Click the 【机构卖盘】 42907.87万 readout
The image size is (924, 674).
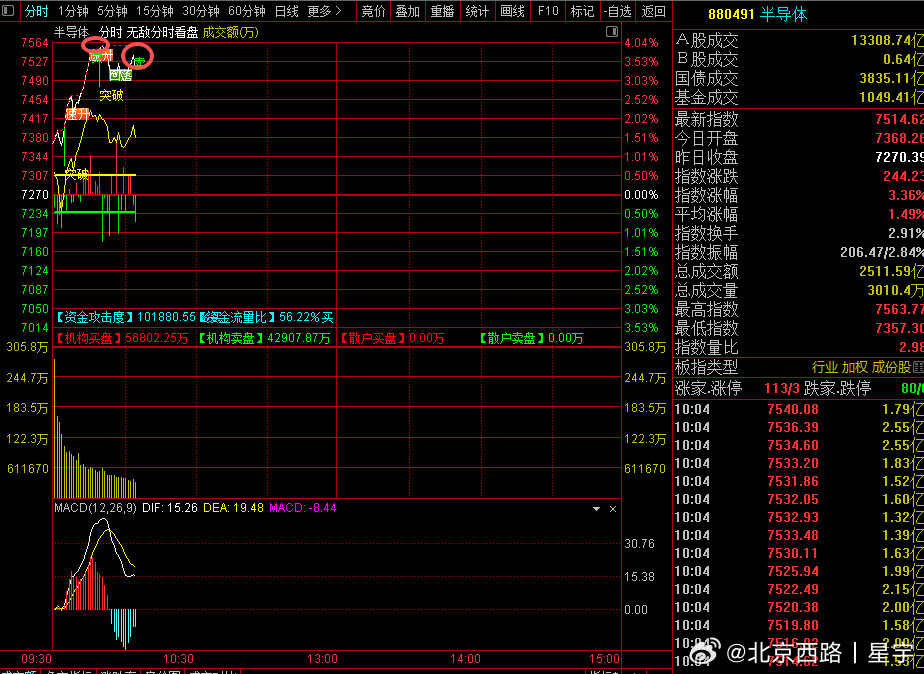point(263,338)
